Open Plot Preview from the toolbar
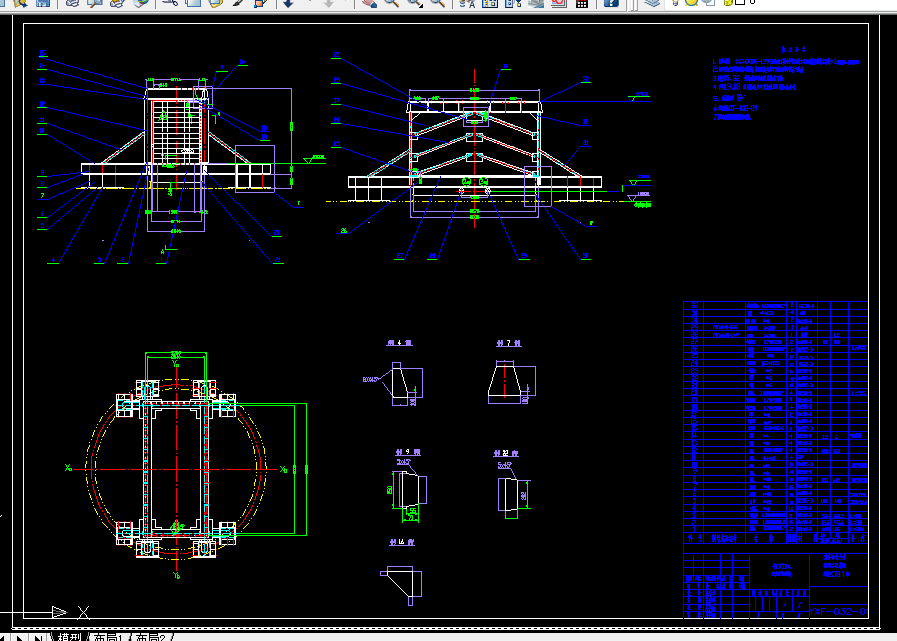The image size is (897, 641). pyautogui.click(x=95, y=3)
